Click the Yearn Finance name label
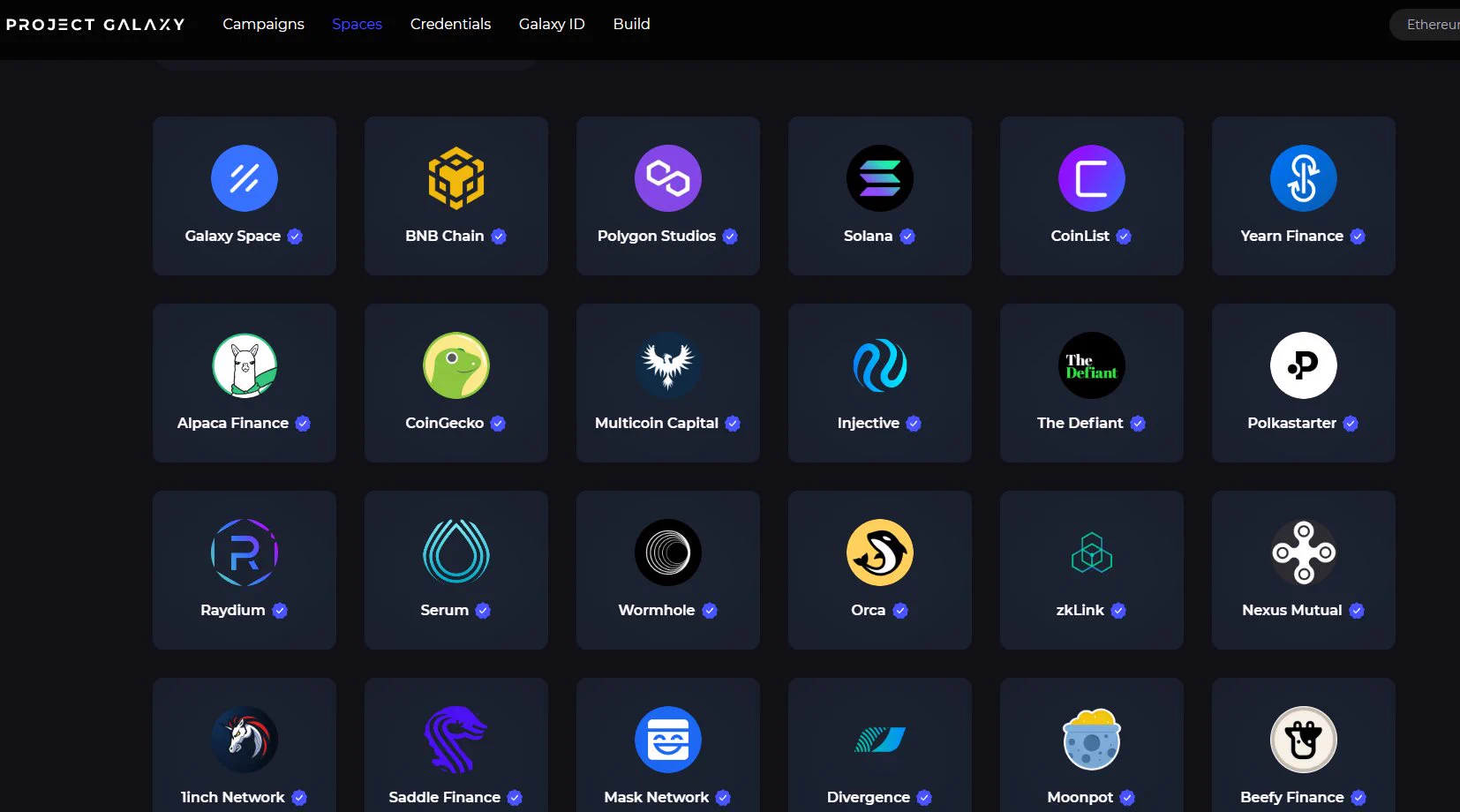 (1291, 236)
